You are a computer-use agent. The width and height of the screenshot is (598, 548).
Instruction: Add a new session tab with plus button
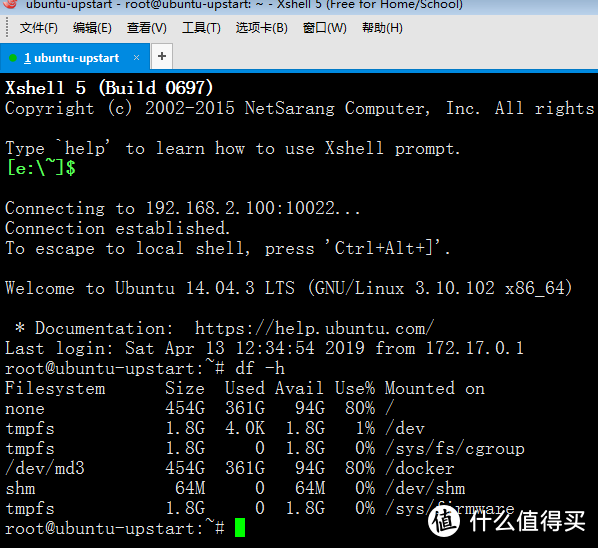coord(162,56)
